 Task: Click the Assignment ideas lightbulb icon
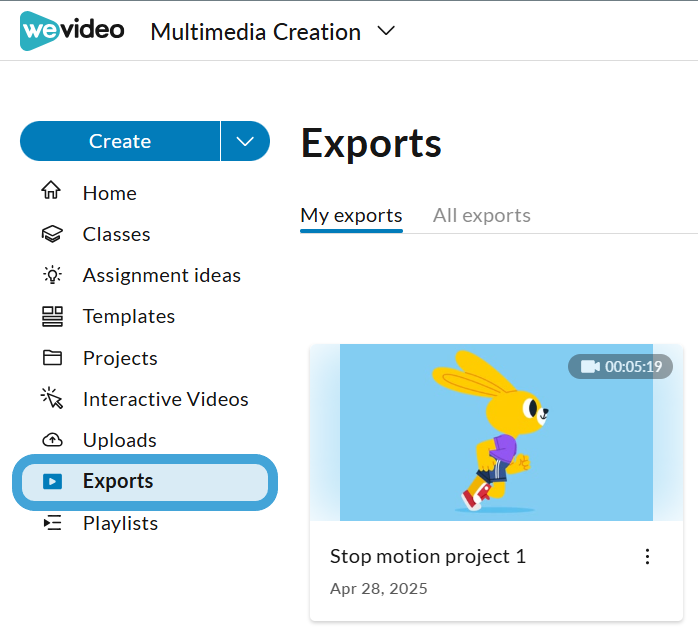point(52,275)
